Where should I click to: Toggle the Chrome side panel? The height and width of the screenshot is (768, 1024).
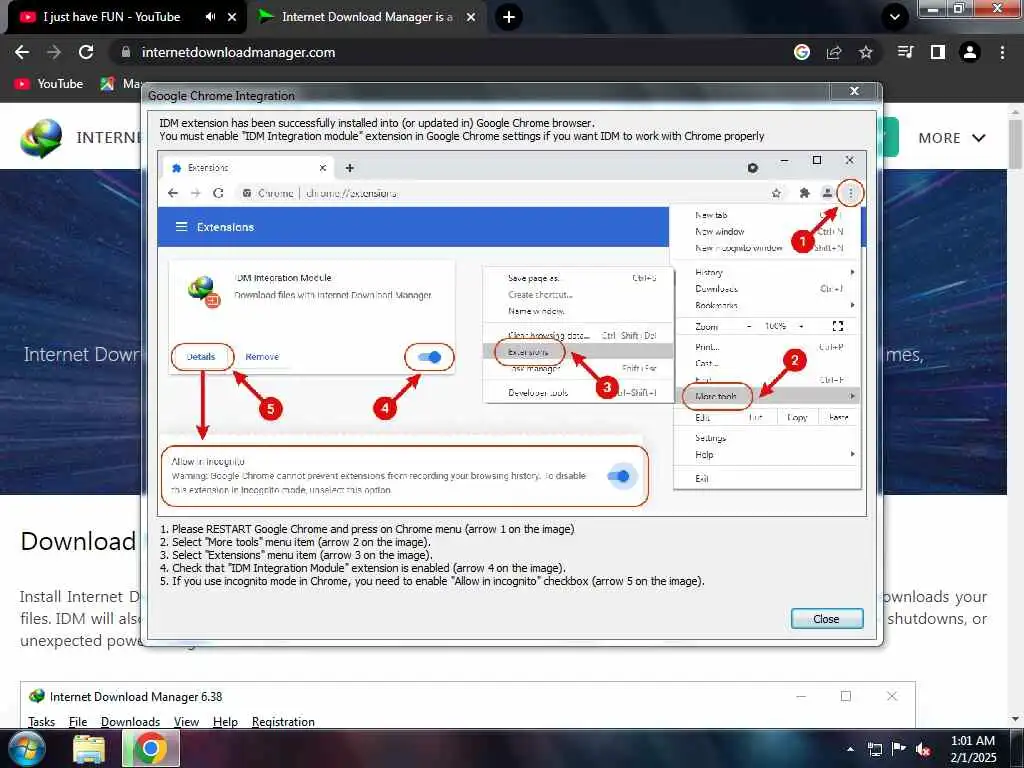[938, 52]
